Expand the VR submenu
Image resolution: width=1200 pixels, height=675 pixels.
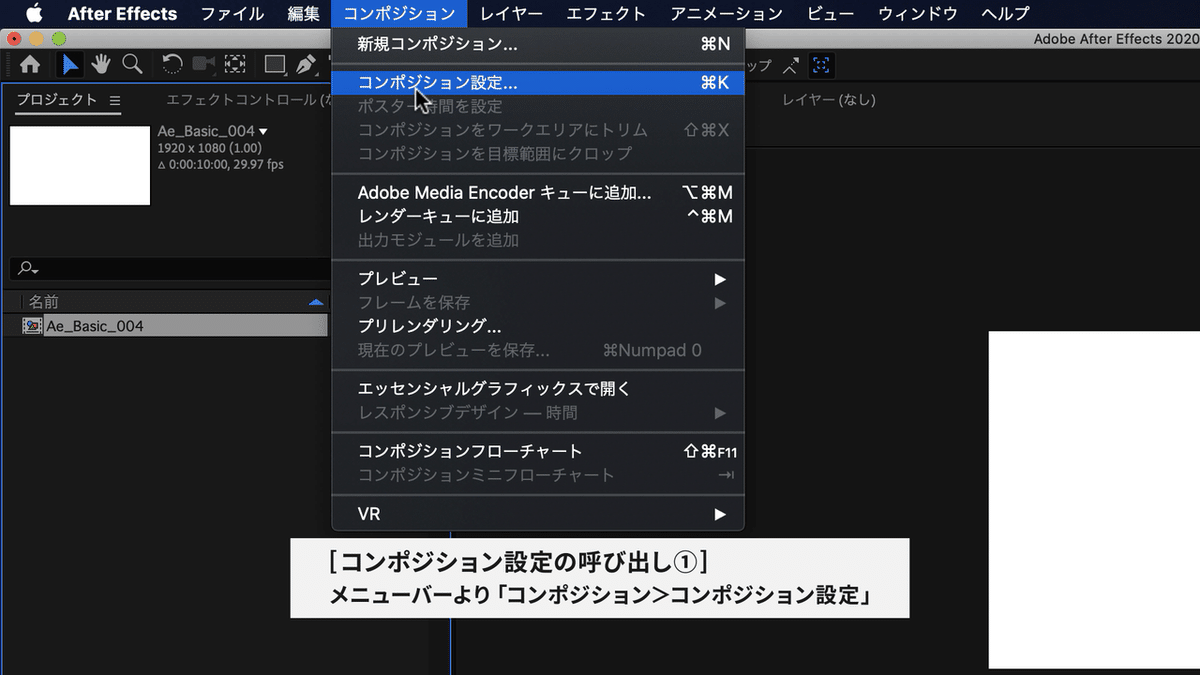coord(719,514)
